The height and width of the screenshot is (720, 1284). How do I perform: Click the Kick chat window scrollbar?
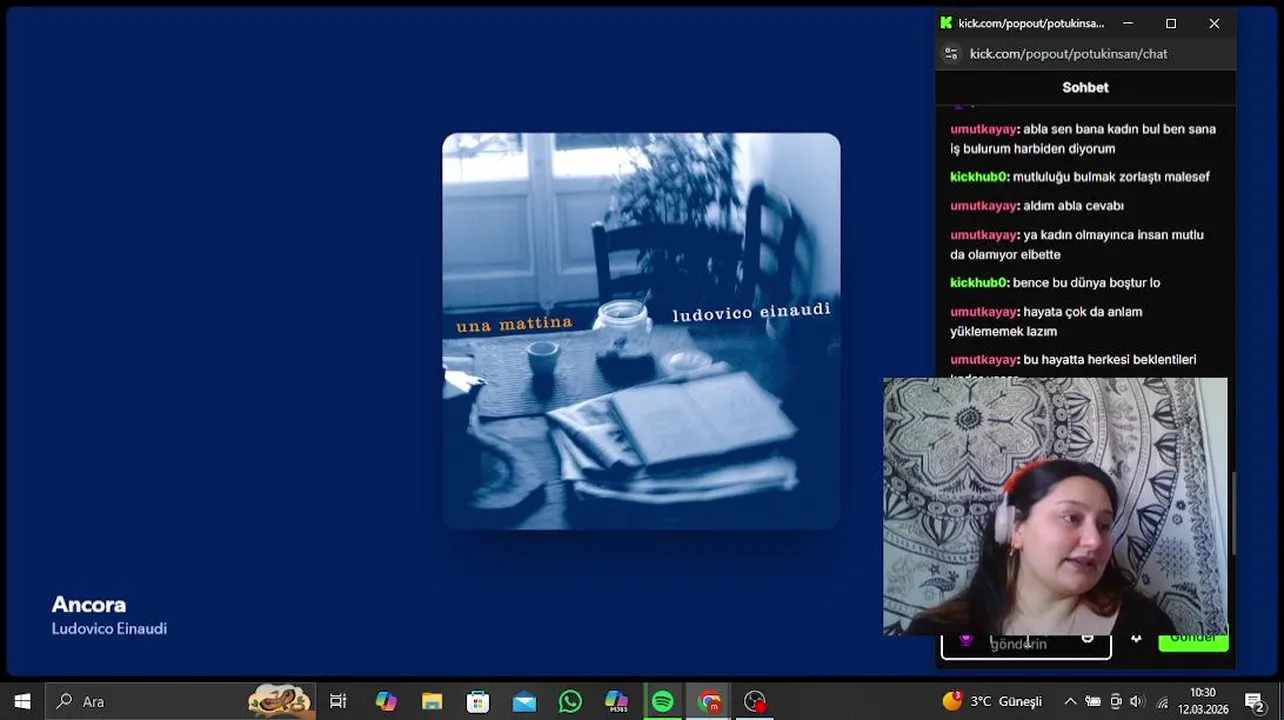click(x=1232, y=512)
